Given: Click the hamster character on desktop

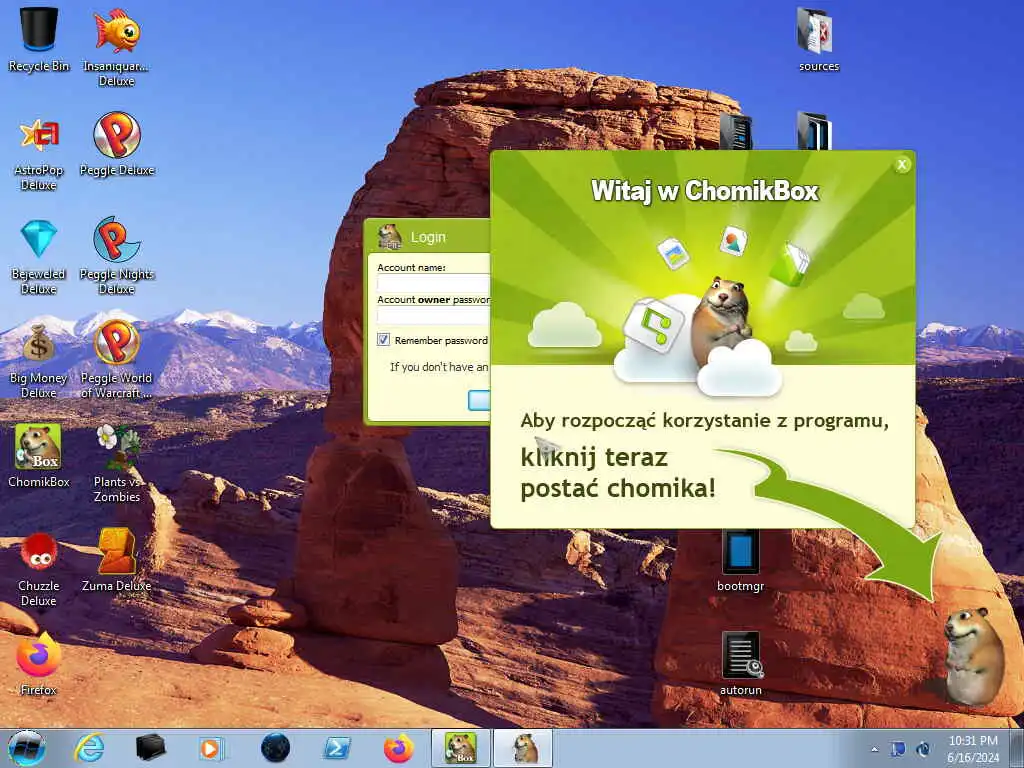Looking at the screenshot, I should coord(973,656).
